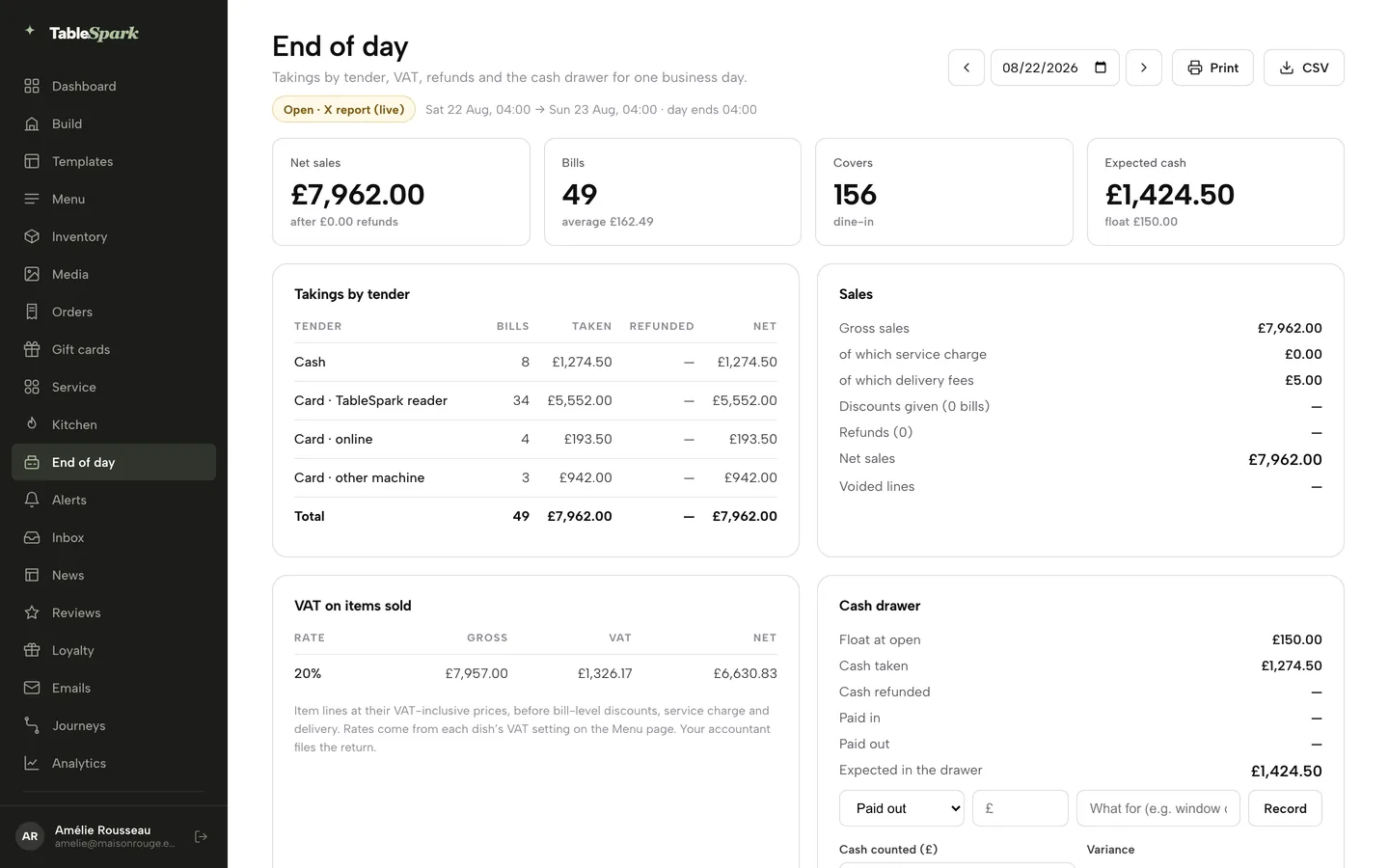Click the 08/22/2026 date field
Screen dimensions: 1389x868
[x=1055, y=68]
